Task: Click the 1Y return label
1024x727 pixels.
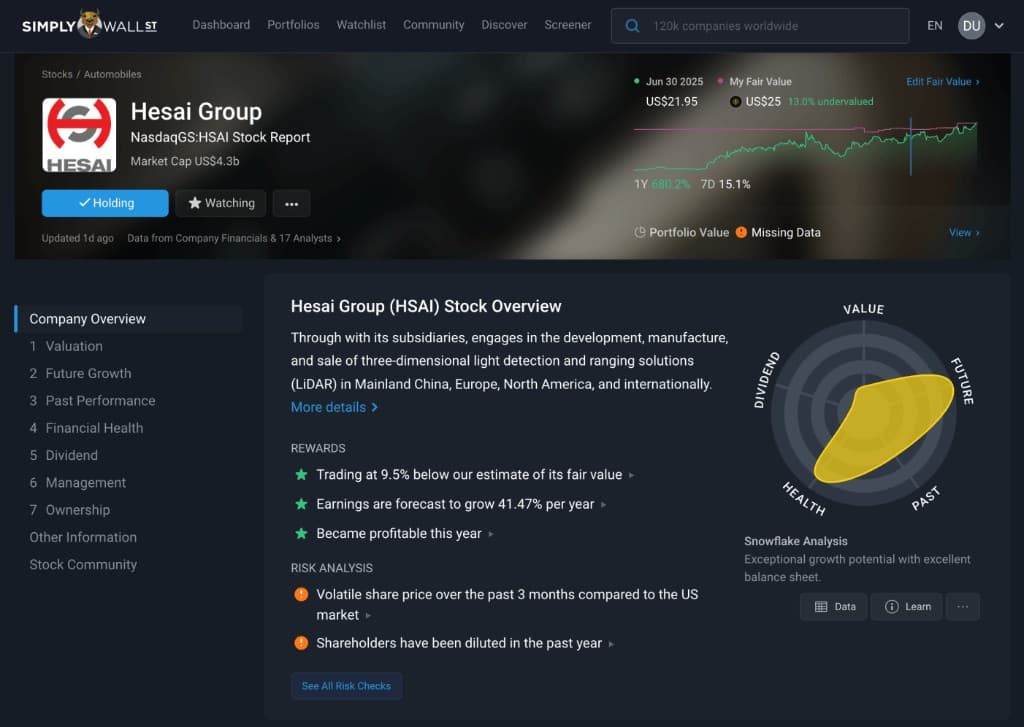Action: (662, 184)
